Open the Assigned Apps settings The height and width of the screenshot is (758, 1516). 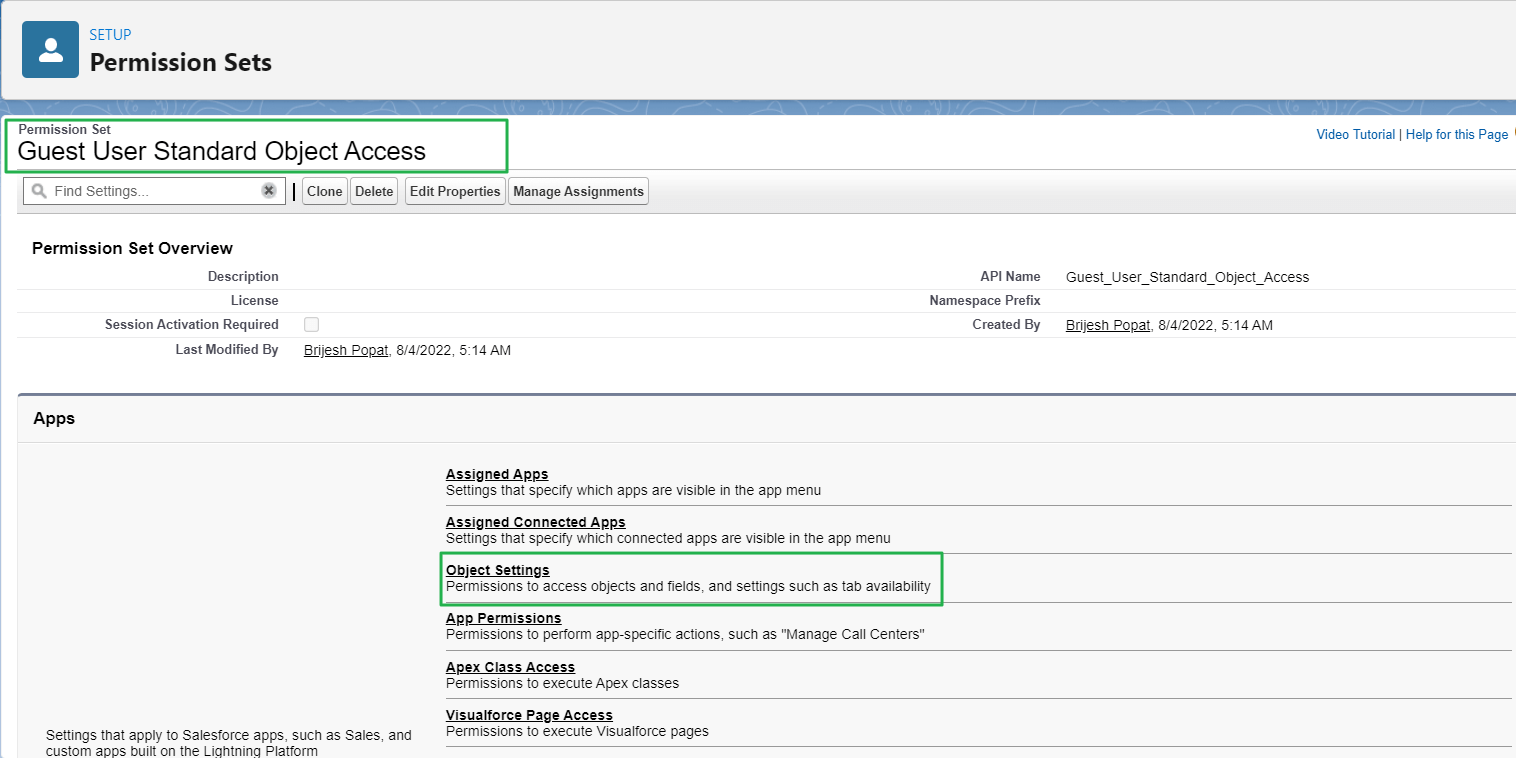(x=496, y=474)
